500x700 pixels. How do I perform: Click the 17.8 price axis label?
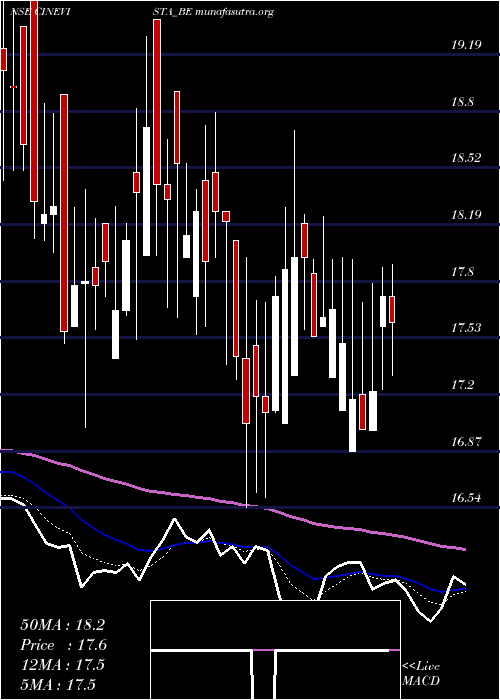pyautogui.click(x=462, y=272)
